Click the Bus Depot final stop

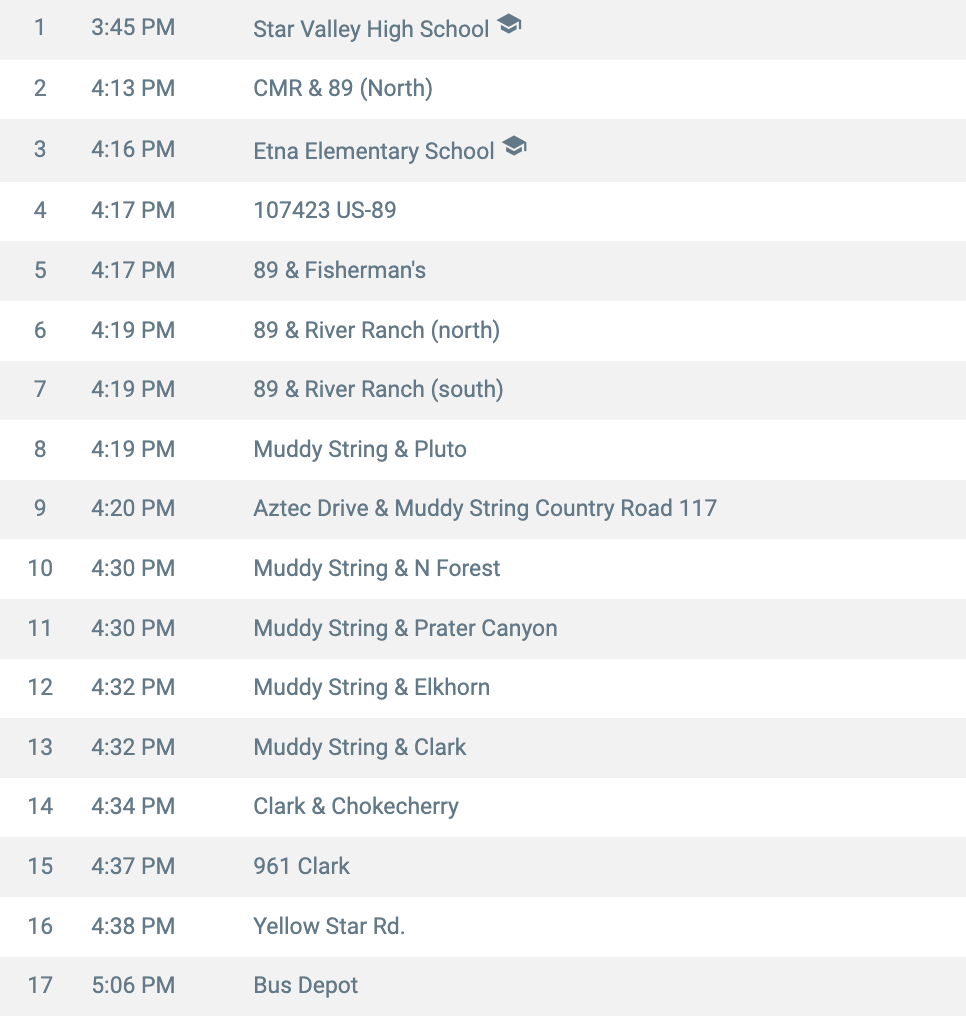tap(306, 985)
